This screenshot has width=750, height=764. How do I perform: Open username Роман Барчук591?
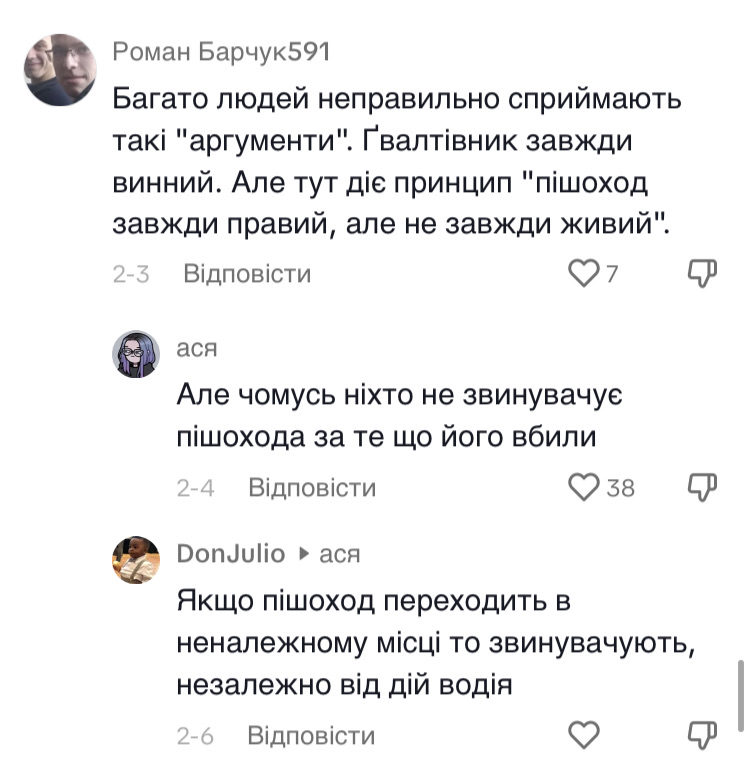pos(220,53)
